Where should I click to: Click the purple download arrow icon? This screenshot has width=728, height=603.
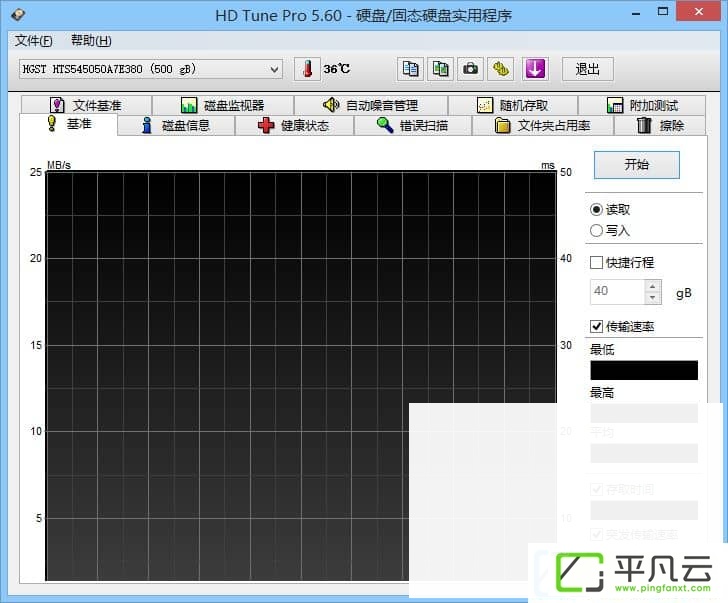tap(535, 69)
